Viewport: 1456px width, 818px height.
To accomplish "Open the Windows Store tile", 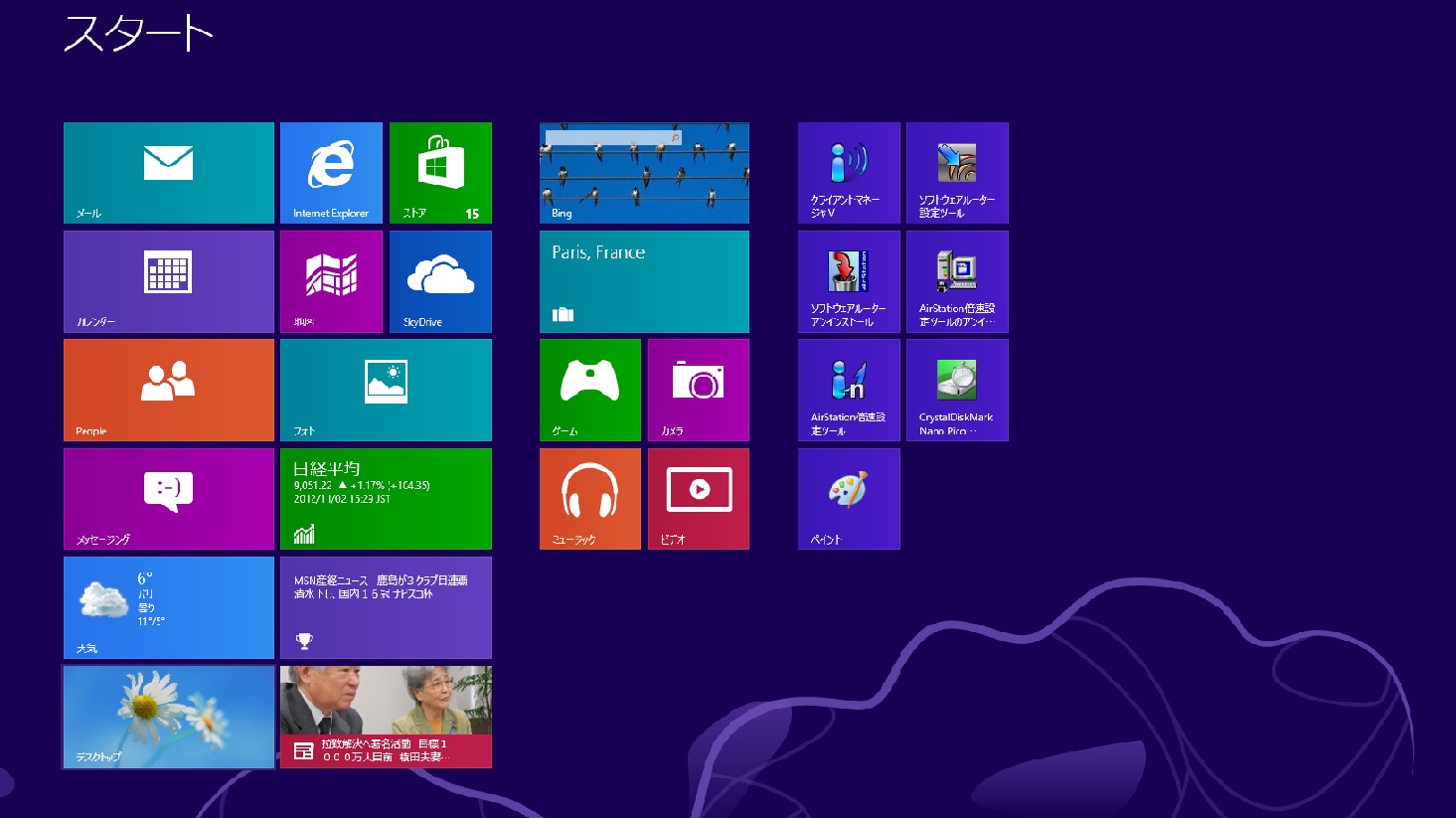I will click(440, 173).
